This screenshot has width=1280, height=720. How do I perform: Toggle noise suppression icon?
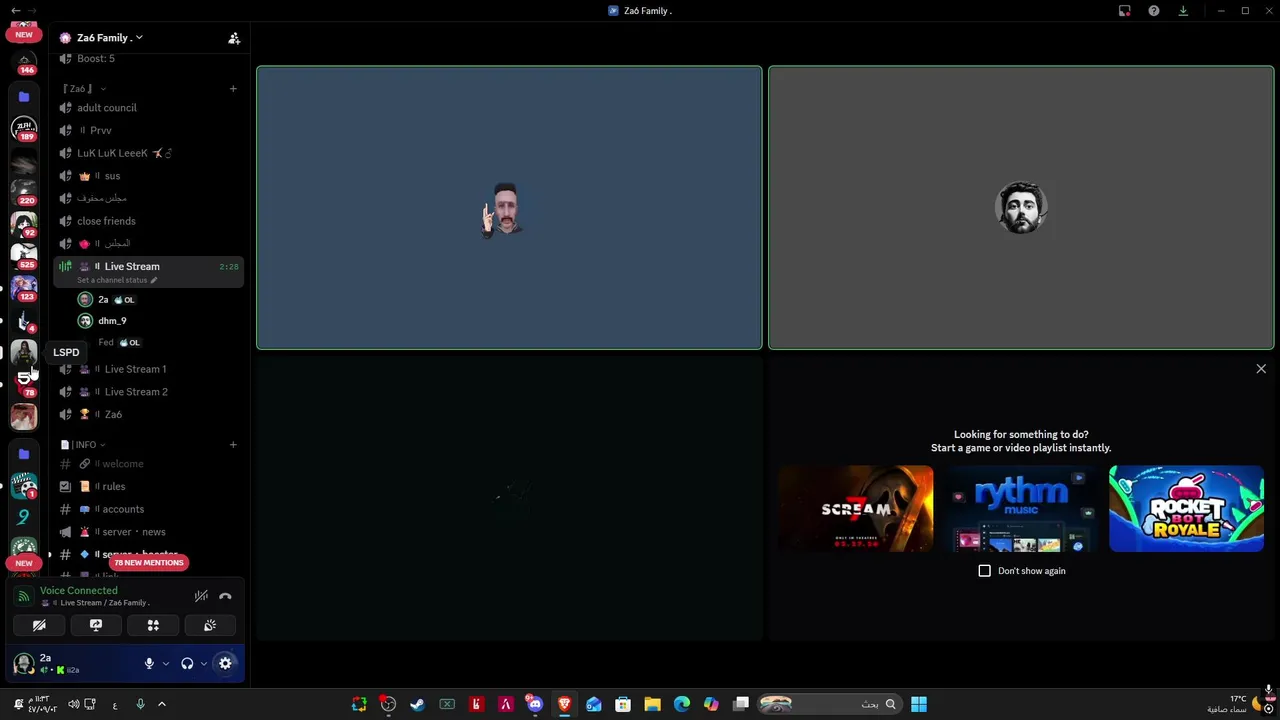click(201, 596)
